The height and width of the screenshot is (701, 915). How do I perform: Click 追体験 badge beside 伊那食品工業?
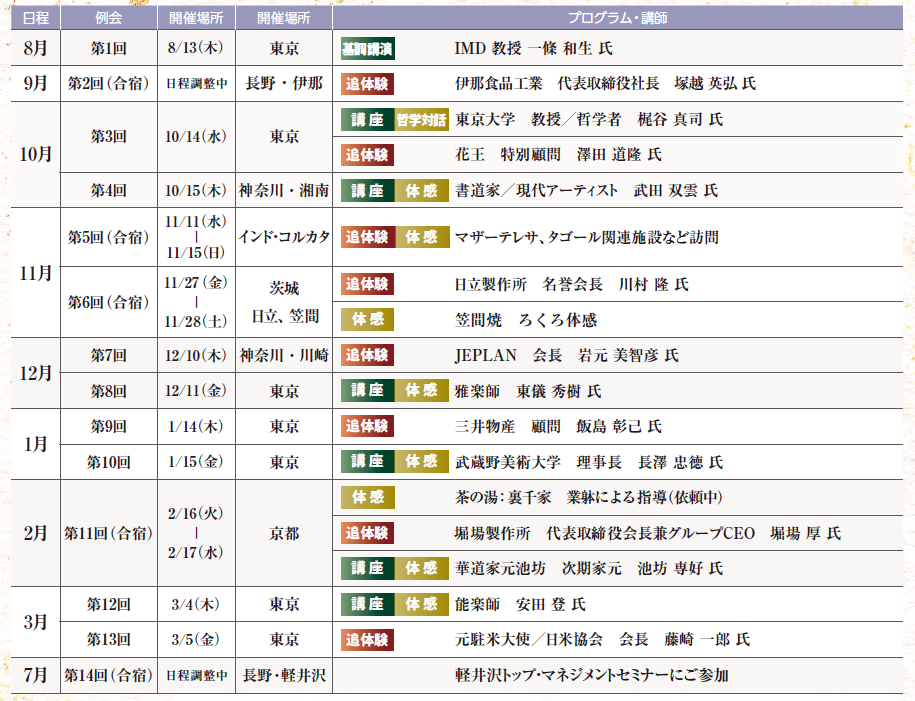tap(368, 83)
